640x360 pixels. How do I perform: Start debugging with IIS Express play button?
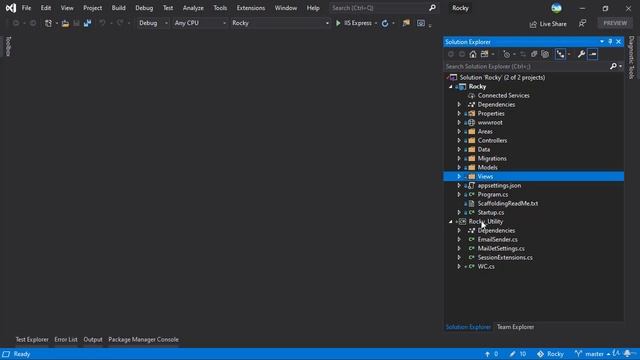click(338, 23)
